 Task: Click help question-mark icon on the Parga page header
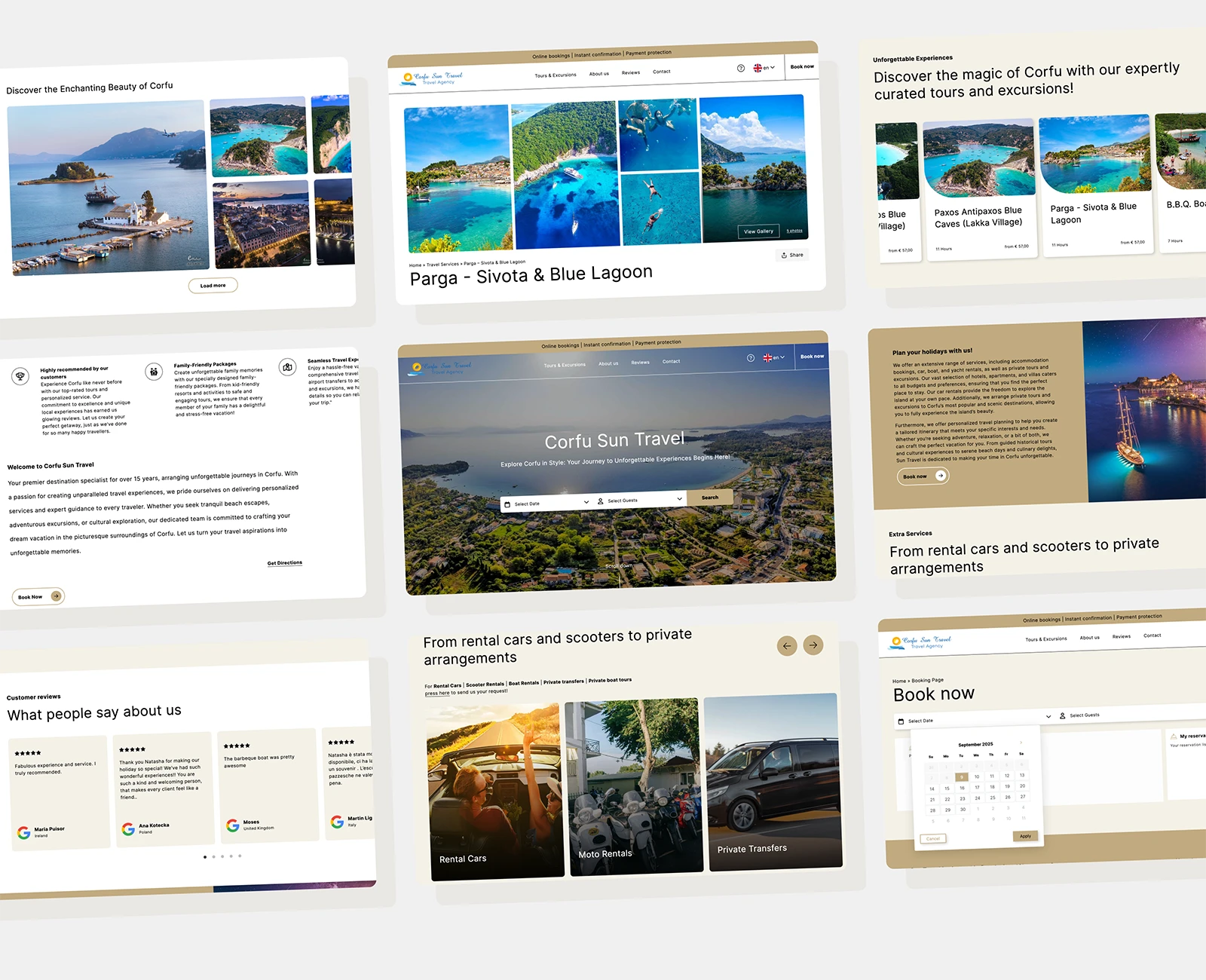point(740,69)
